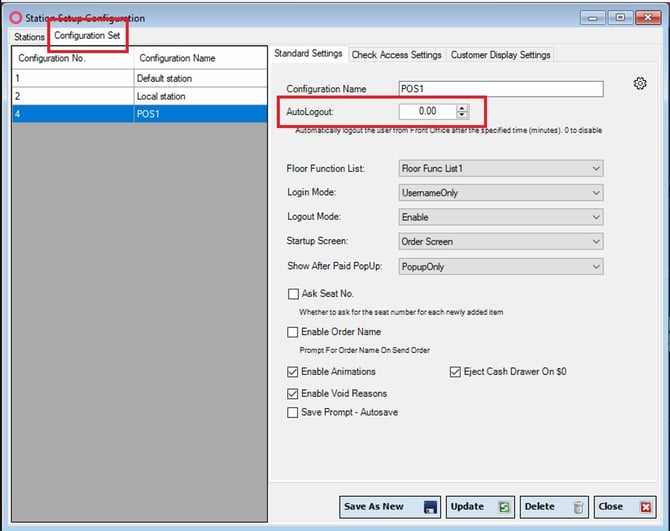Click the Configuration Name column header
This screenshot has width=670, height=531.
[200, 58]
